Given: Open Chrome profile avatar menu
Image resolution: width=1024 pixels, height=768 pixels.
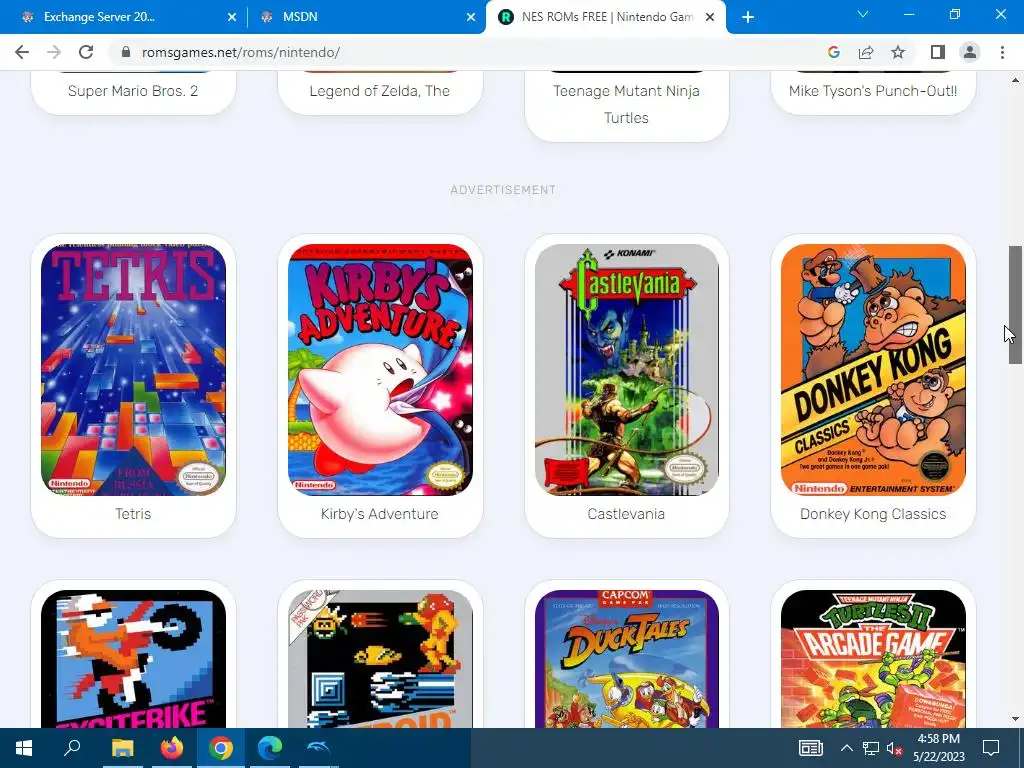Looking at the screenshot, I should point(970,52).
